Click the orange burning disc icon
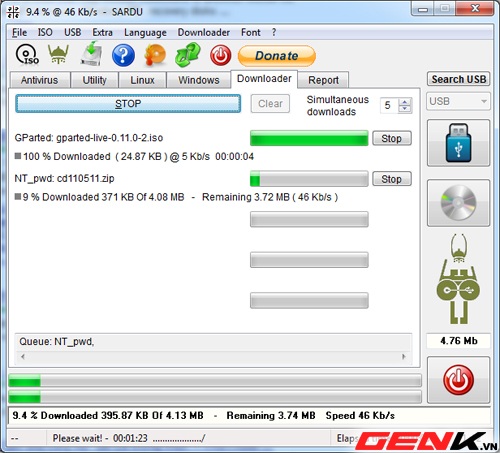This screenshot has height=453, width=500. coord(155,55)
